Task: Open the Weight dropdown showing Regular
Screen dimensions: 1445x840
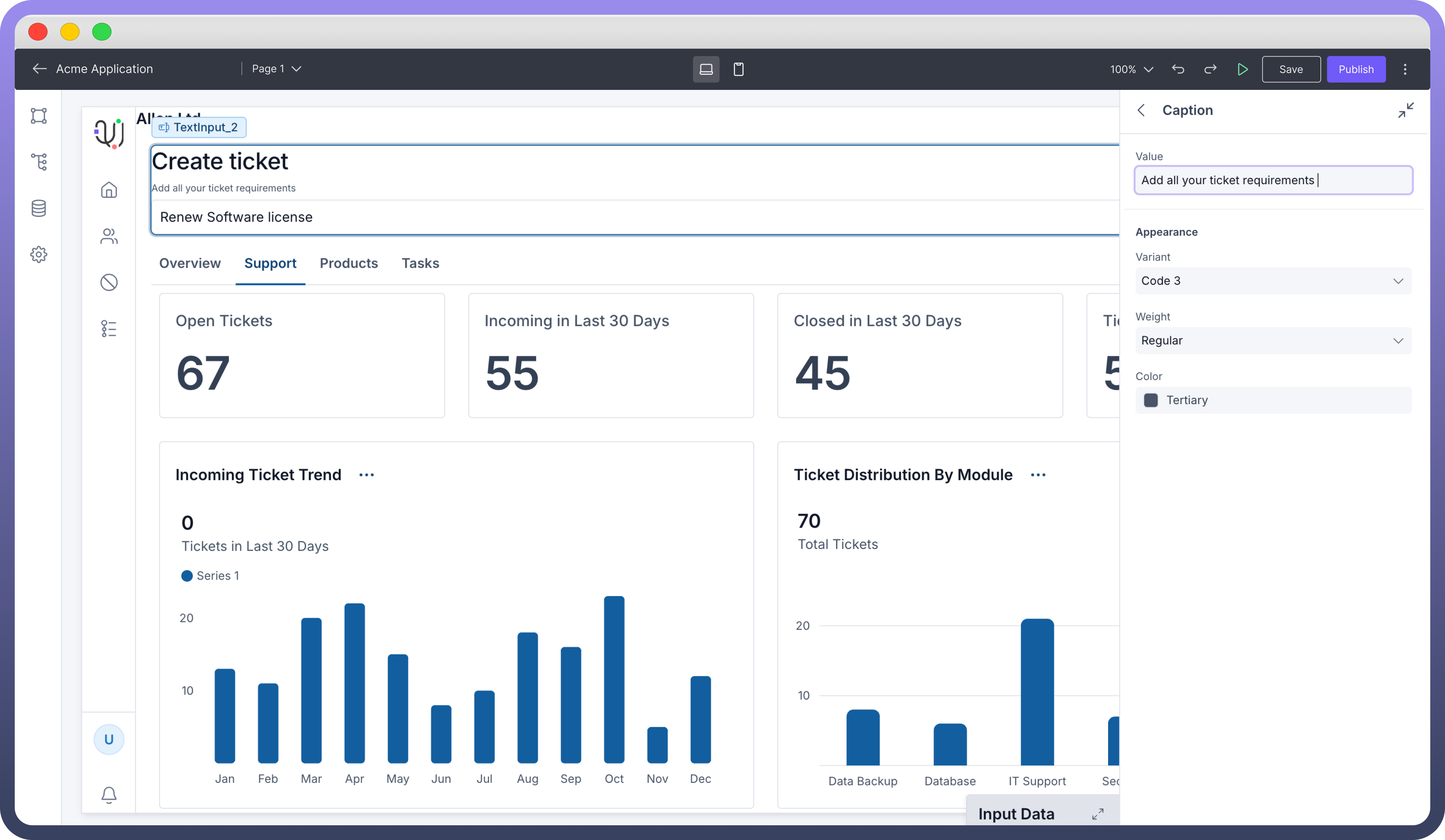Action: [x=1273, y=340]
